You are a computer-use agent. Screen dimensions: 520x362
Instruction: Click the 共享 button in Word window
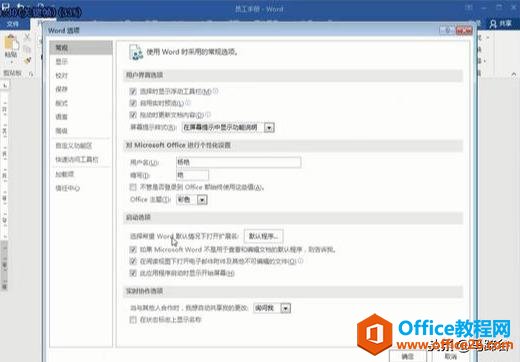500,24
